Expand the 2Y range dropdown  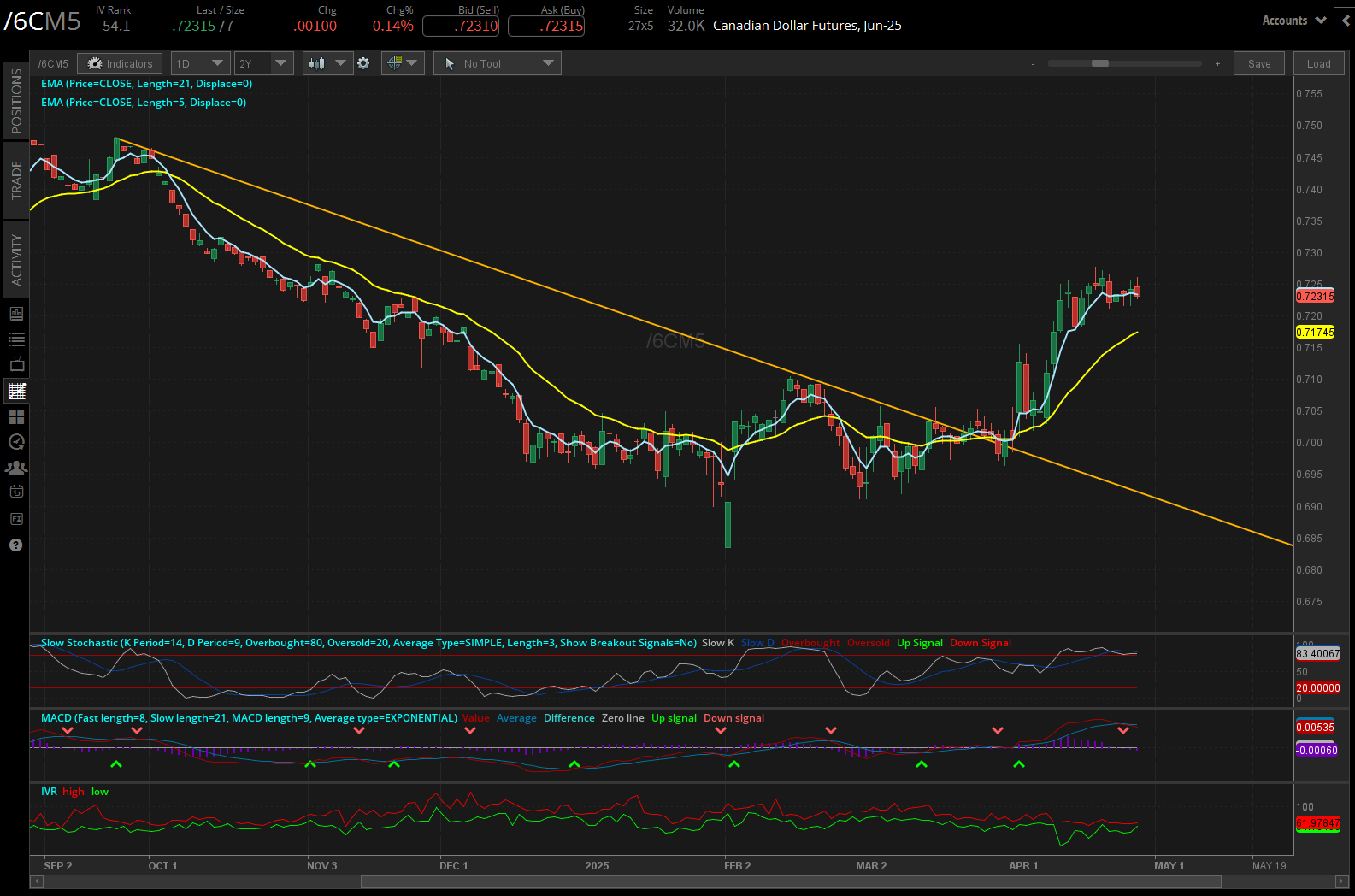coord(263,63)
